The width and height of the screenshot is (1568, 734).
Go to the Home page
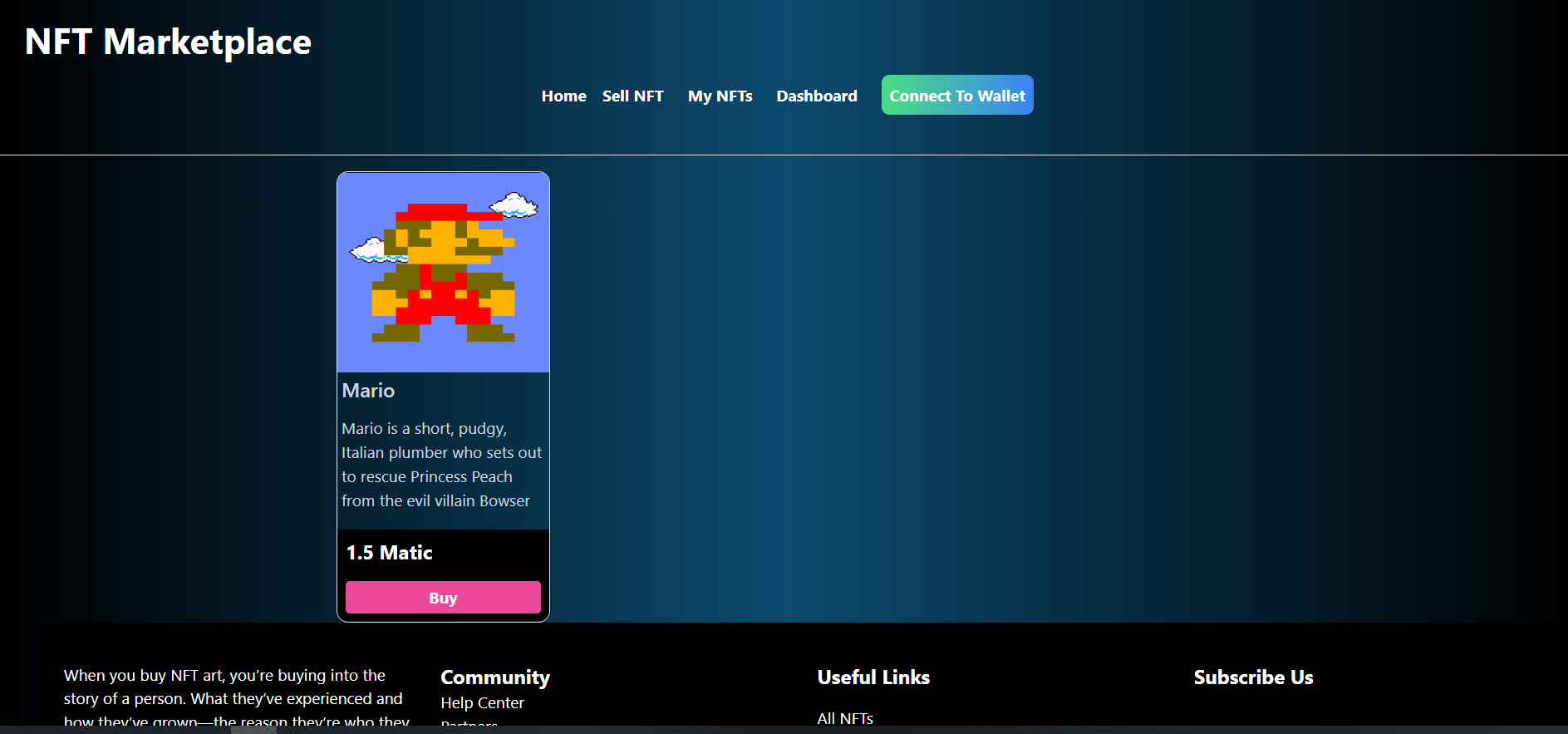coord(564,96)
